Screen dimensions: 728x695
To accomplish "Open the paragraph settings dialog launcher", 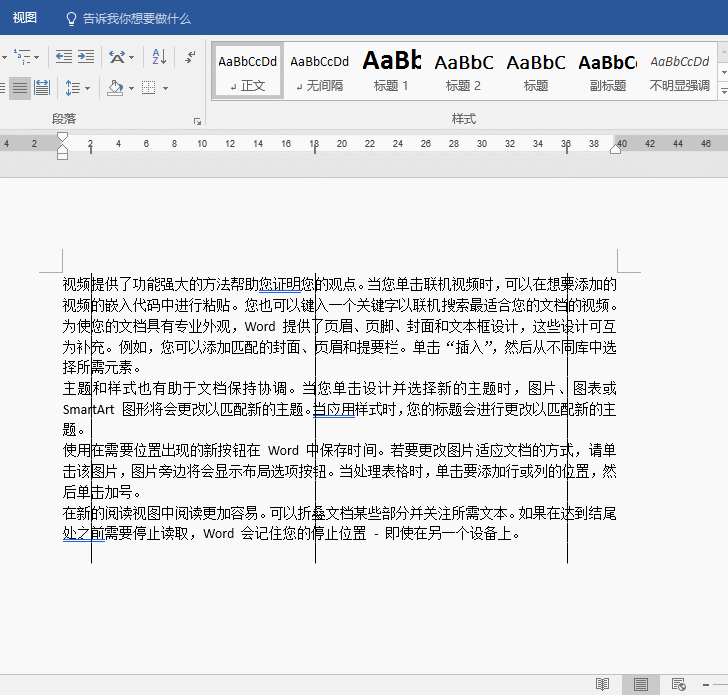I will pyautogui.click(x=197, y=121).
